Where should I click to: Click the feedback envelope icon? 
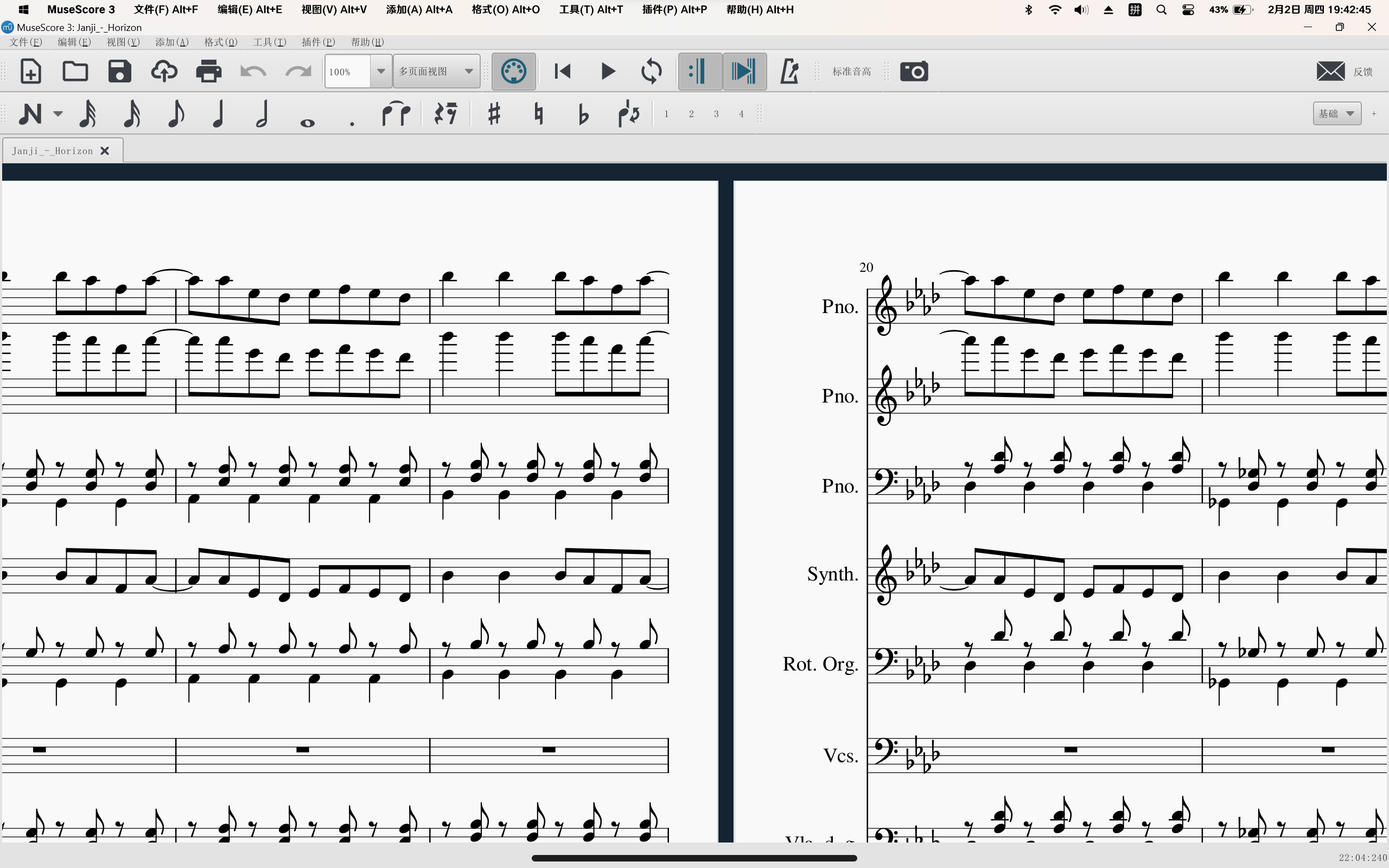[1330, 72]
